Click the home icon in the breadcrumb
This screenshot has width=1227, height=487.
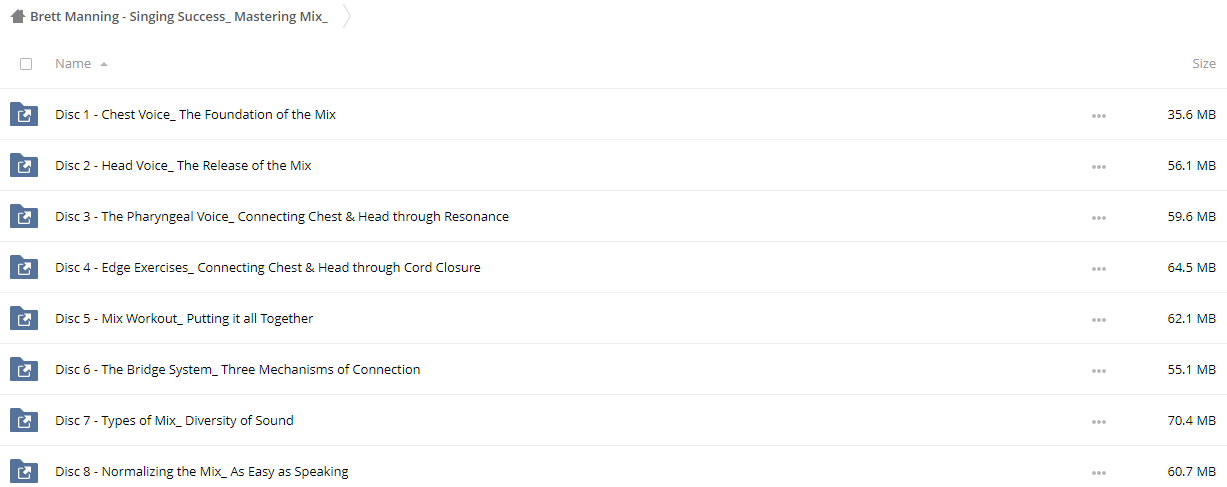18,17
